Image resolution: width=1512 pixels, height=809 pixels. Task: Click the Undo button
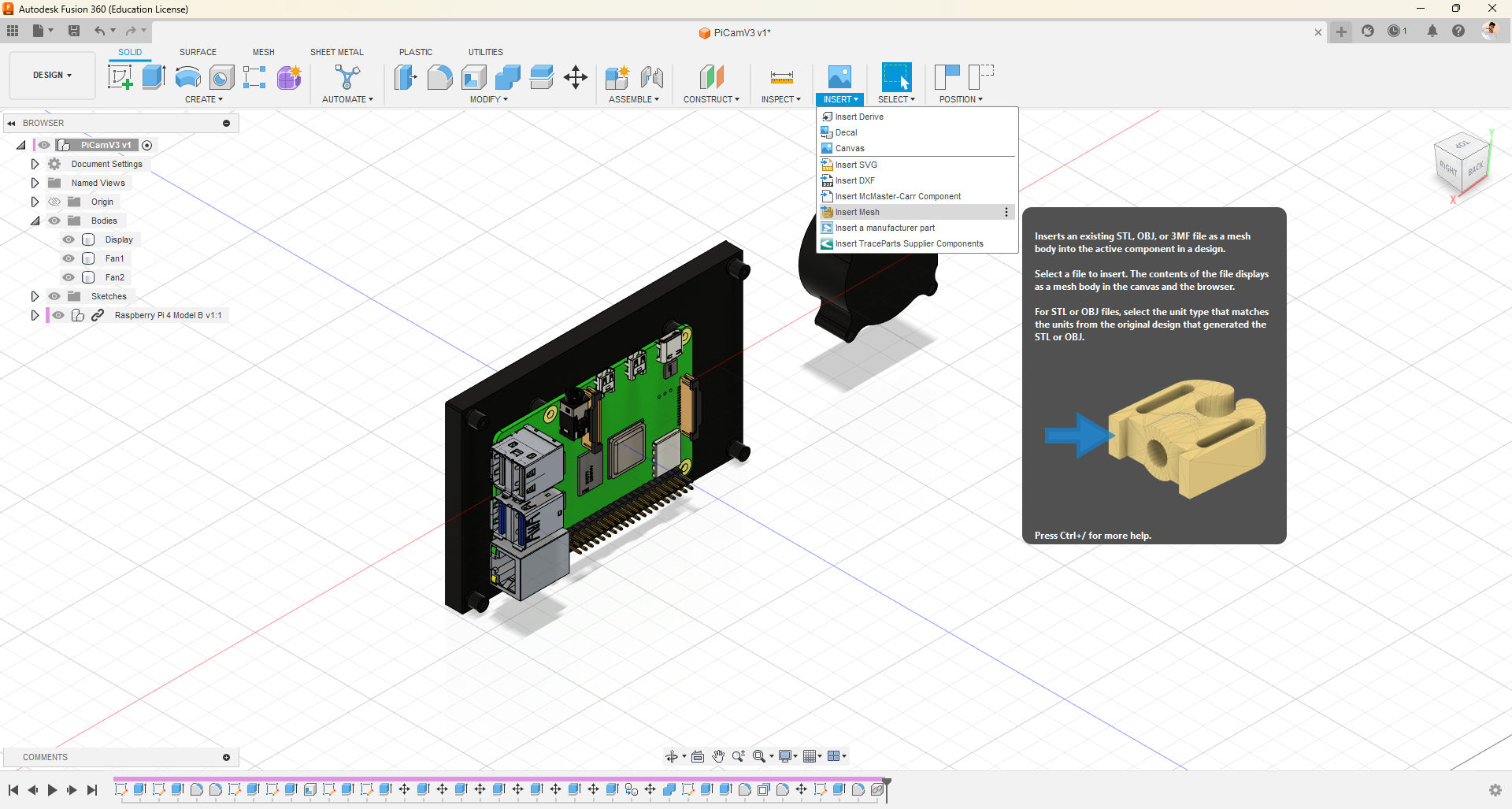(100, 31)
